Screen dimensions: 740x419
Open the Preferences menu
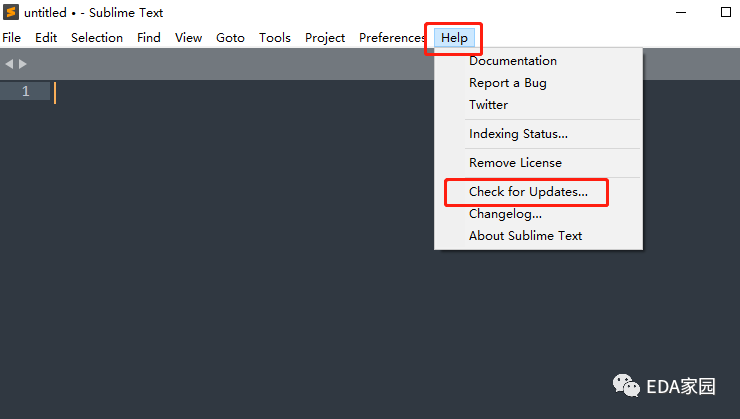pos(392,38)
